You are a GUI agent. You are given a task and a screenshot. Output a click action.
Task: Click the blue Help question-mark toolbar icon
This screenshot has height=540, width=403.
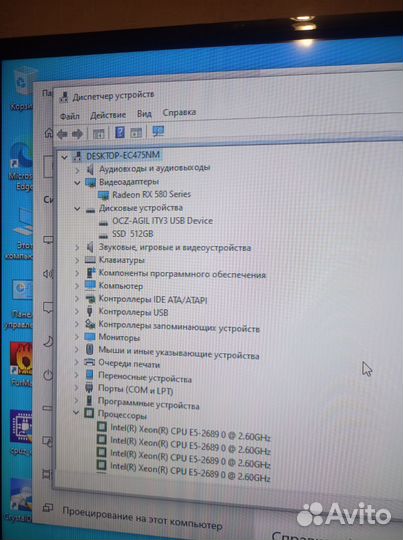pos(120,132)
